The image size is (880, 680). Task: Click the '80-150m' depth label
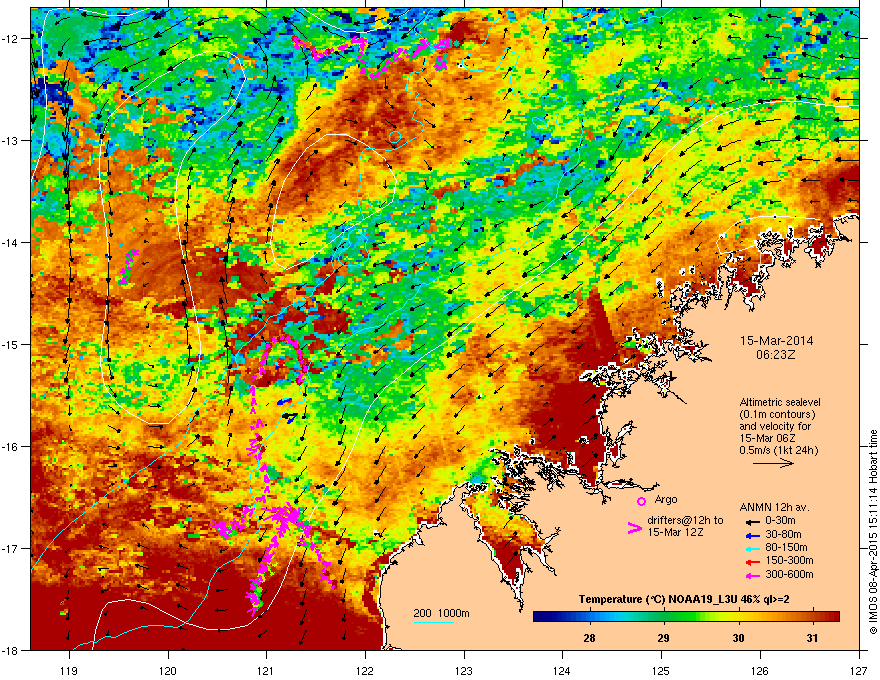(x=786, y=547)
